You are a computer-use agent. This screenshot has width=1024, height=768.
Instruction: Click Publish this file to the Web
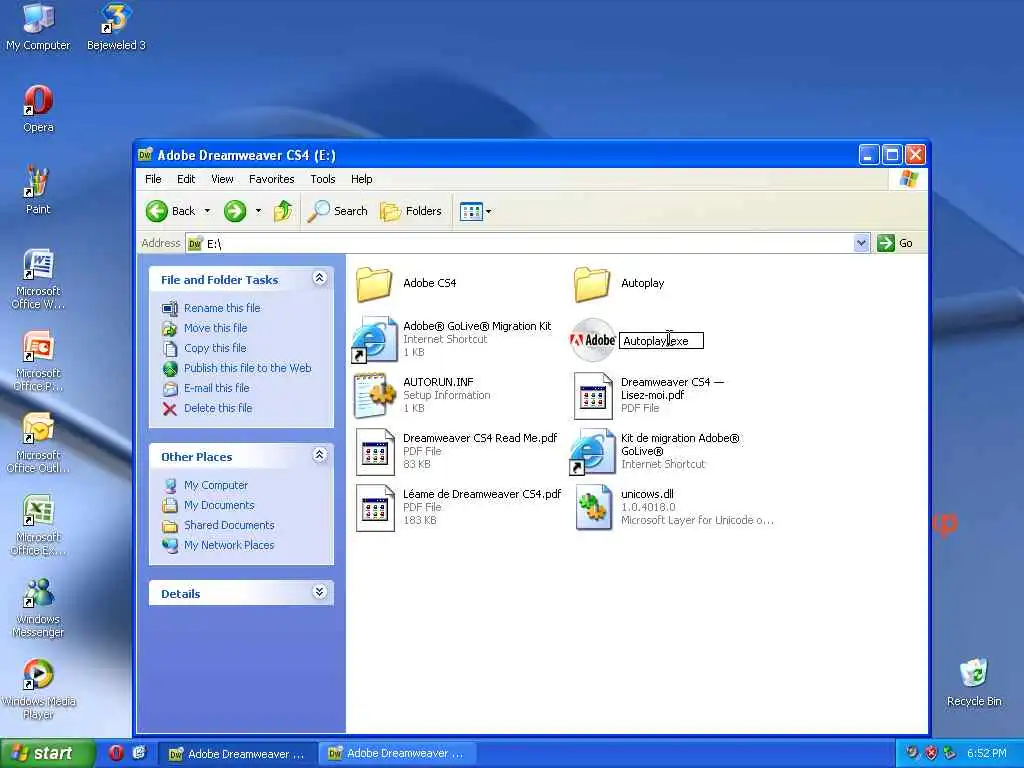[248, 368]
